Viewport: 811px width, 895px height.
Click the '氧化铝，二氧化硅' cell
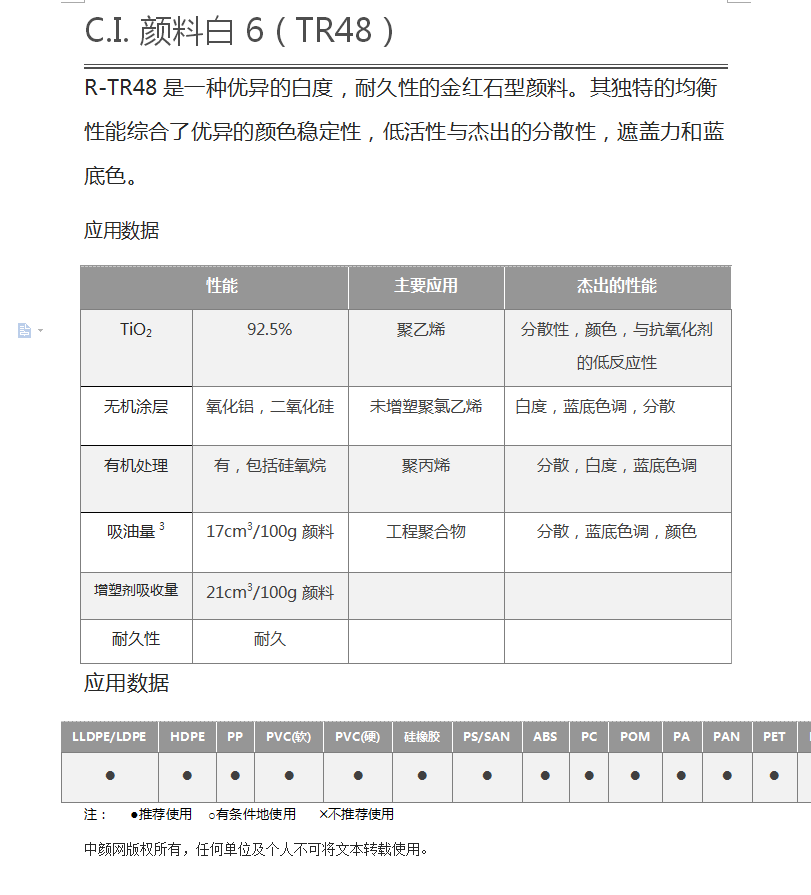[270, 406]
